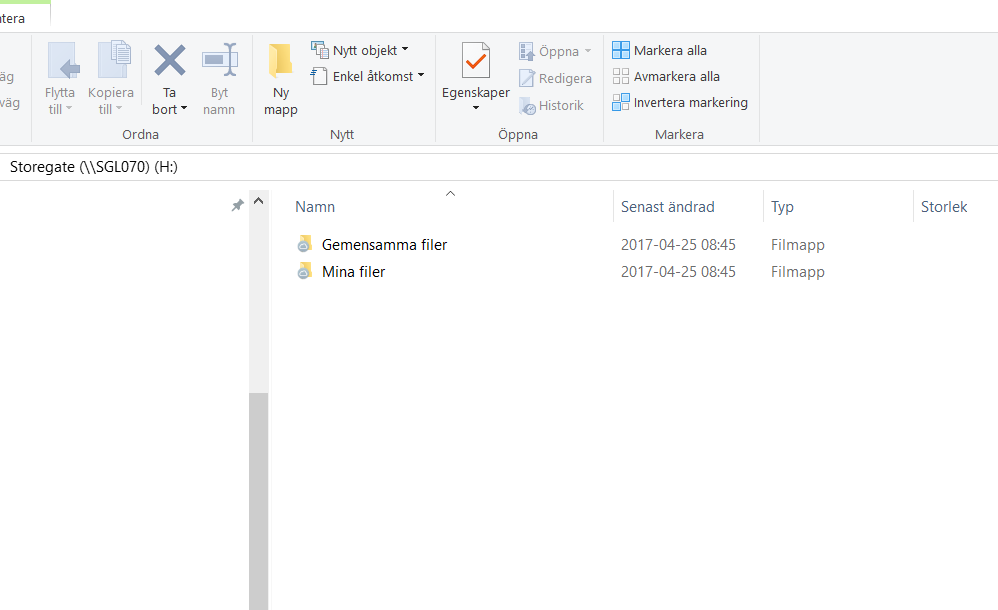
Task: Sort by Senast ändrad column header
Action: pyautogui.click(x=667, y=207)
